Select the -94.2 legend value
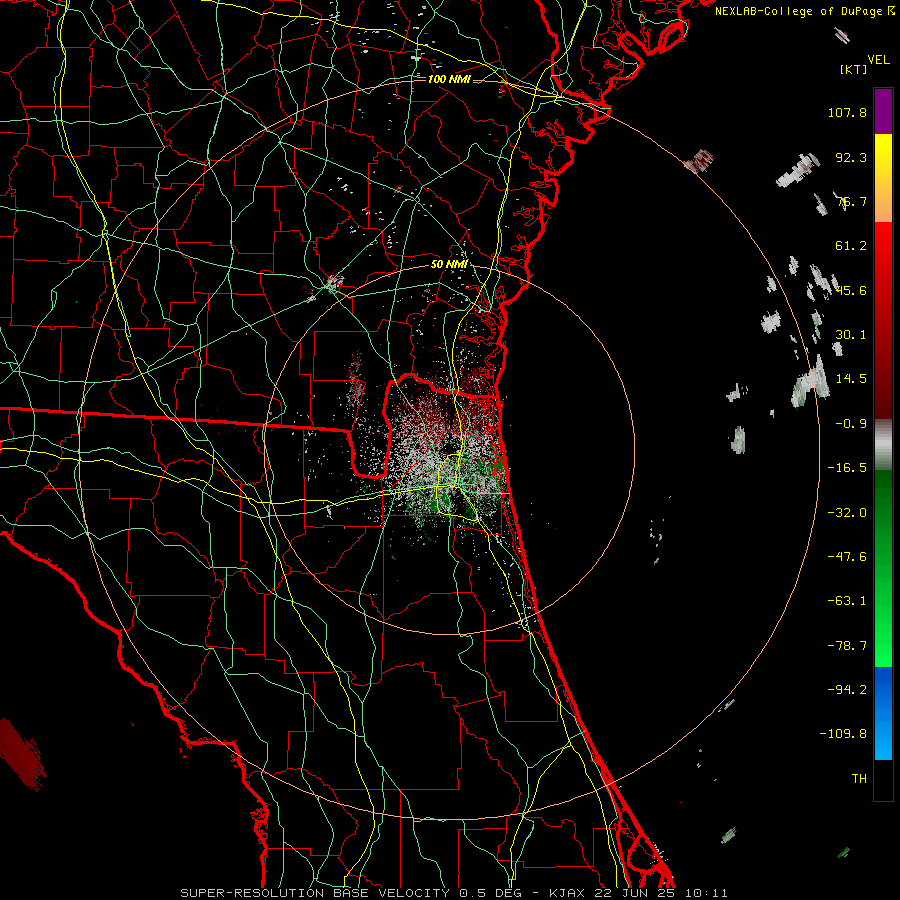This screenshot has width=900, height=900. [847, 690]
